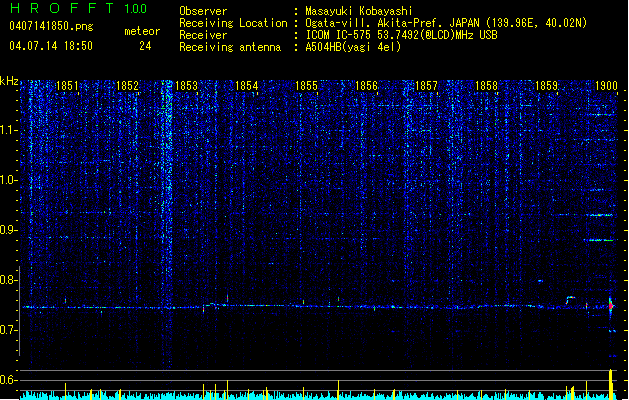The height and width of the screenshot is (400, 629).
Task: Select the file name 0407141850.png
Action: (51, 26)
